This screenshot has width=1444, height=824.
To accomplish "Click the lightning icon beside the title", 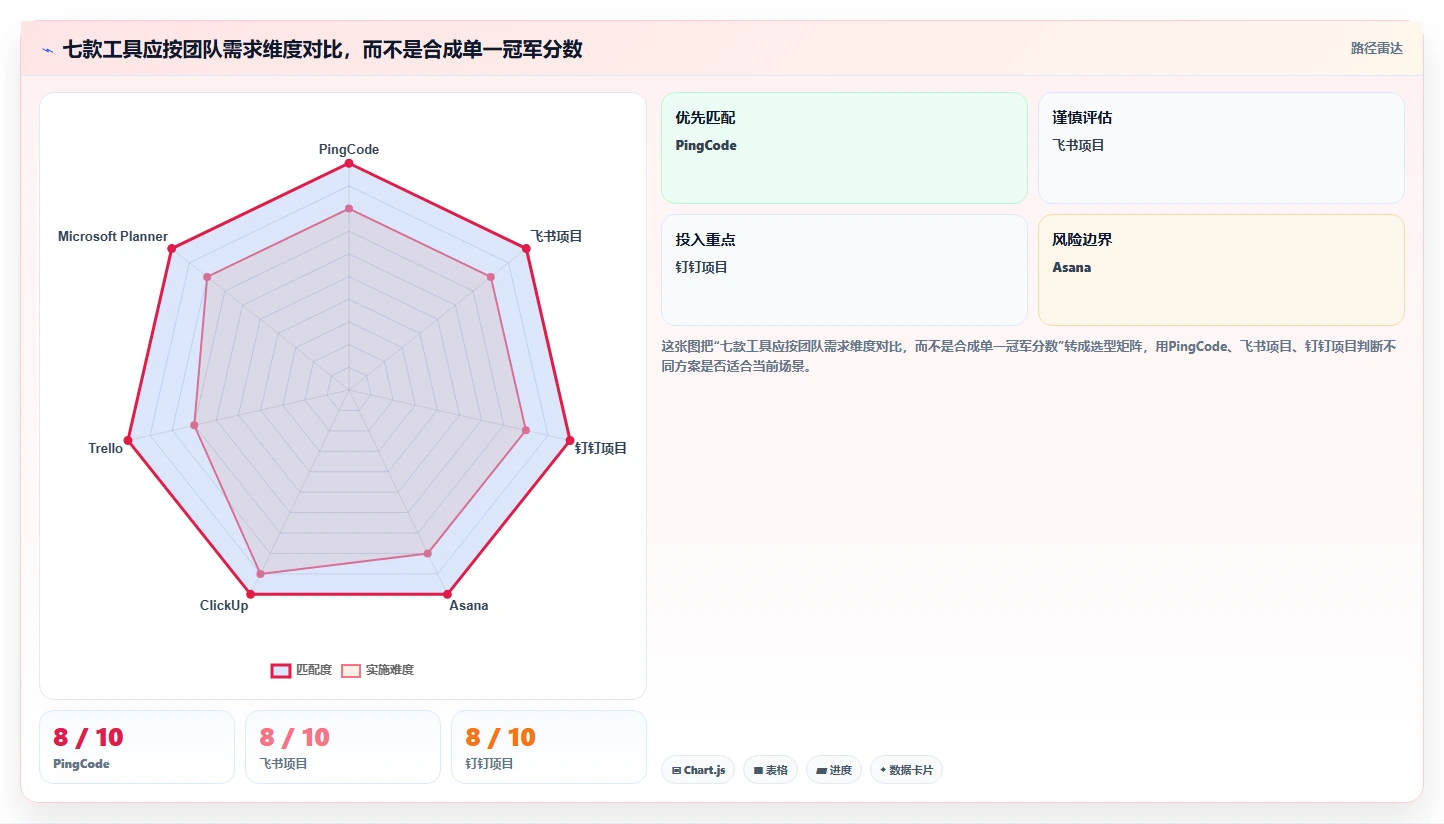I will [x=47, y=50].
